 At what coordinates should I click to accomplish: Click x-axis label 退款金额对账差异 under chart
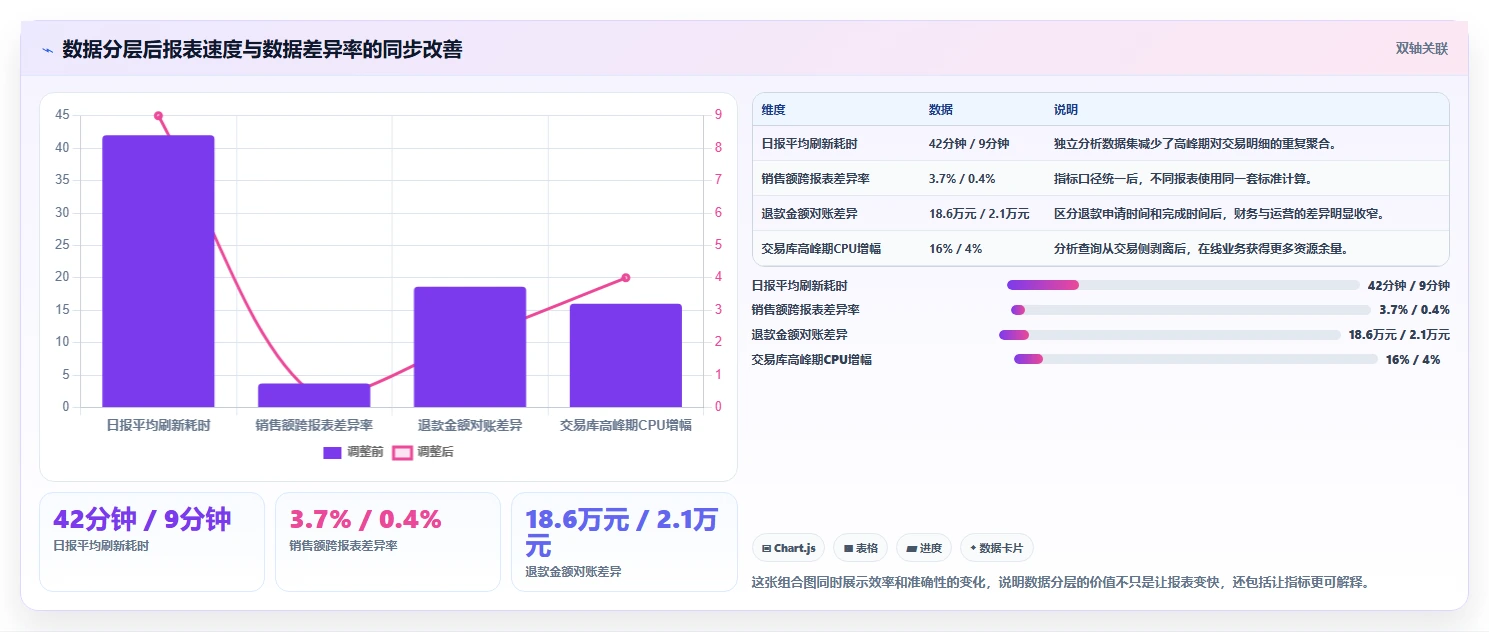point(470,425)
